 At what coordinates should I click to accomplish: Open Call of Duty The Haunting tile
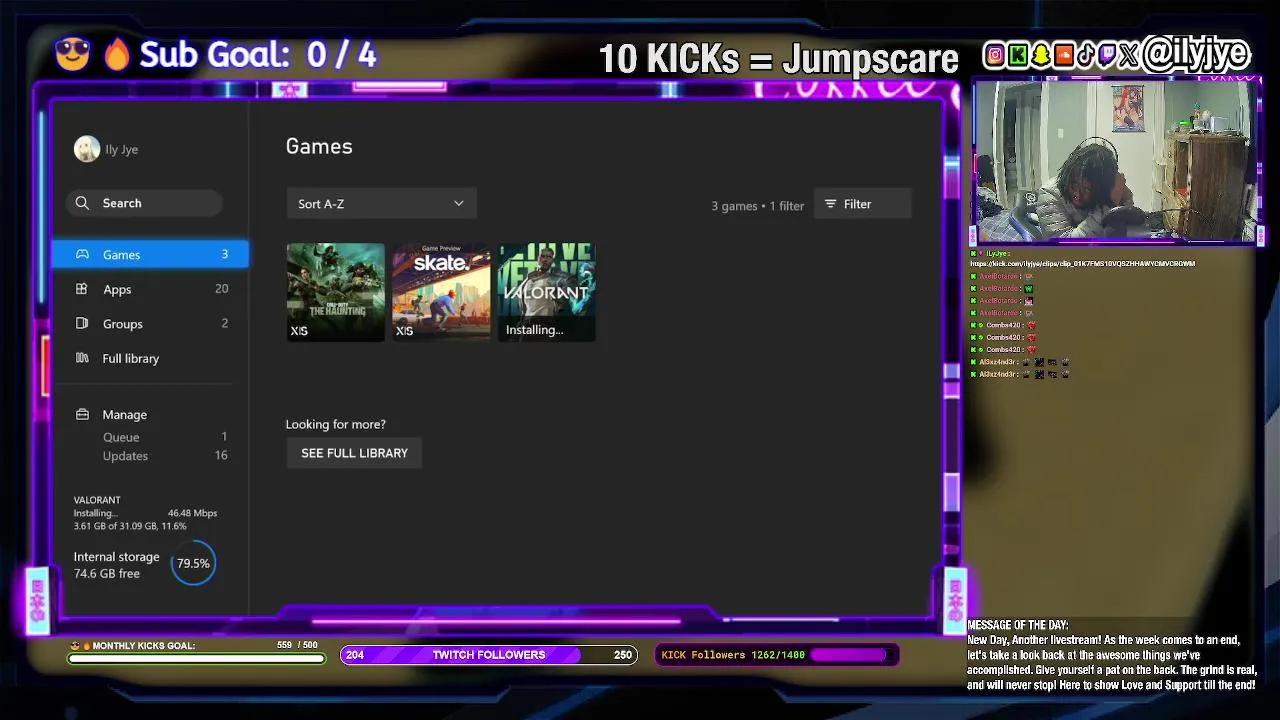click(x=335, y=292)
